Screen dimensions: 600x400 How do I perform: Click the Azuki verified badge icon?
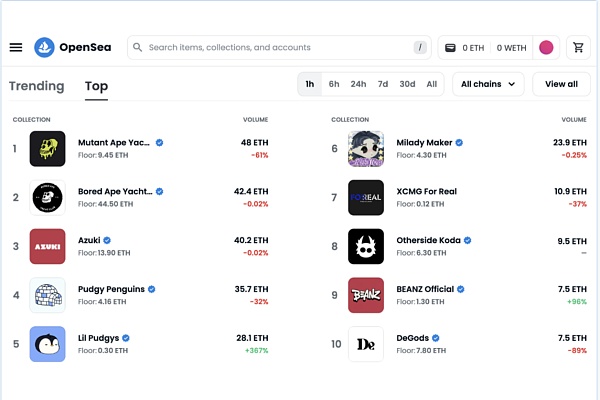(107, 240)
